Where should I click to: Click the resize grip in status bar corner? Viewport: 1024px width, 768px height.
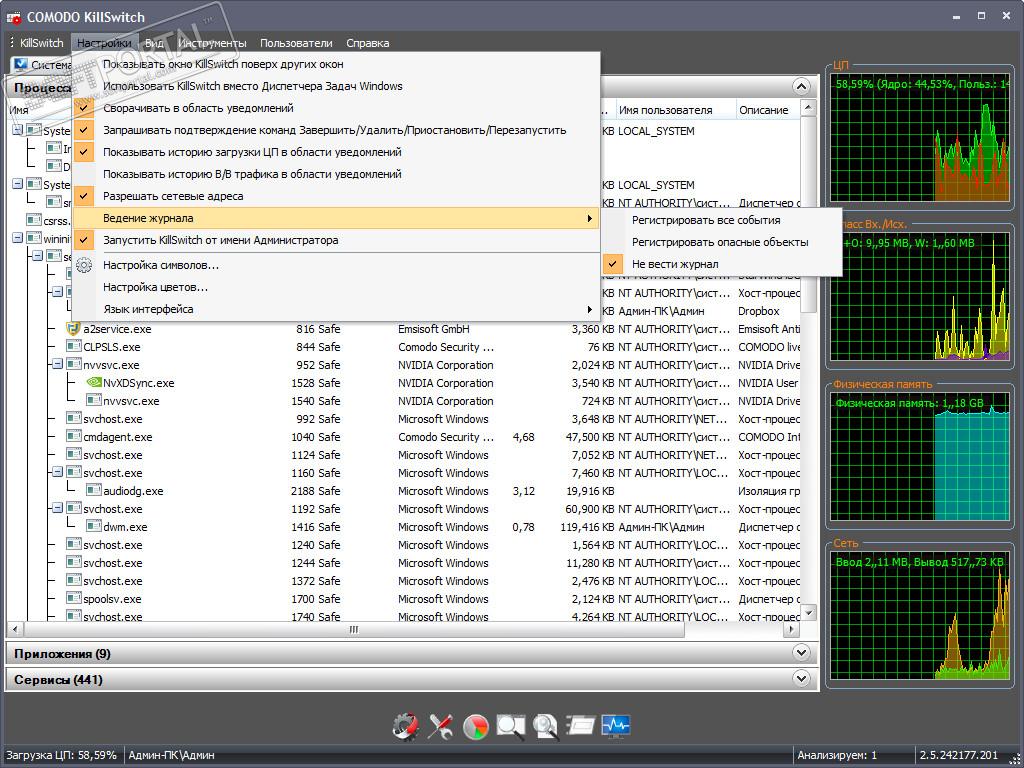[1014, 758]
